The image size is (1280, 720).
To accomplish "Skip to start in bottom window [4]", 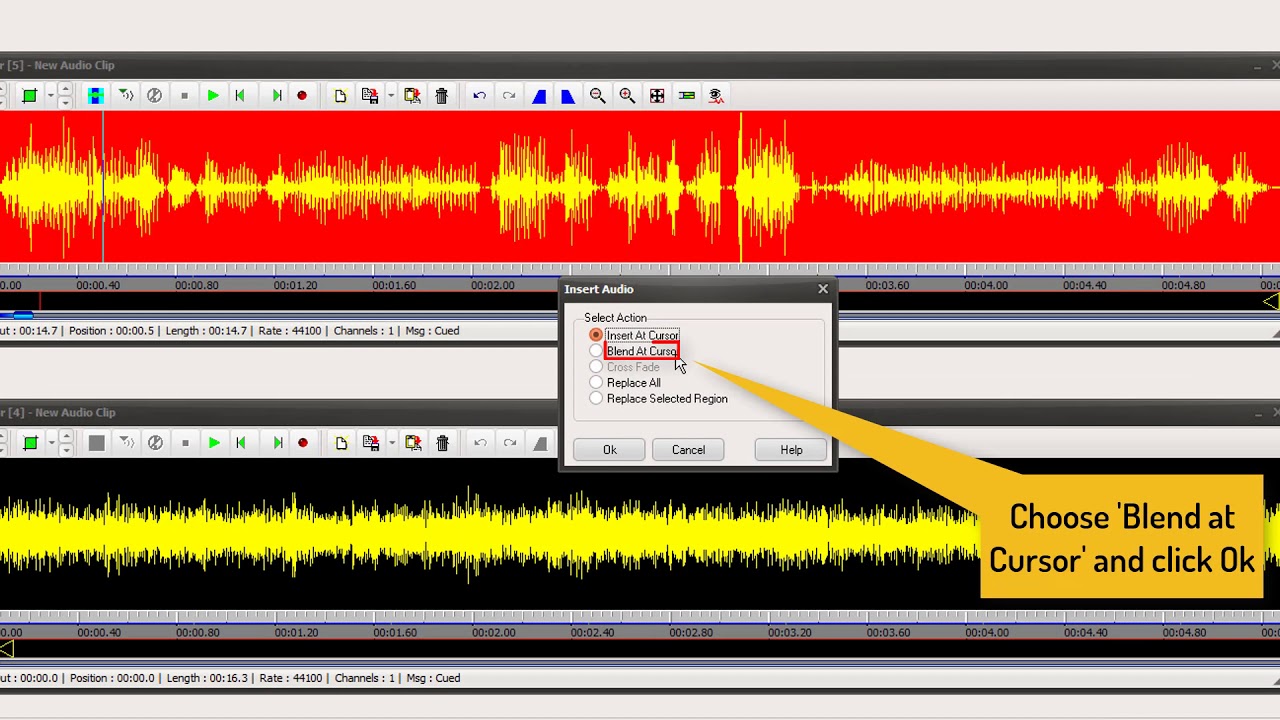I will click(x=240, y=443).
